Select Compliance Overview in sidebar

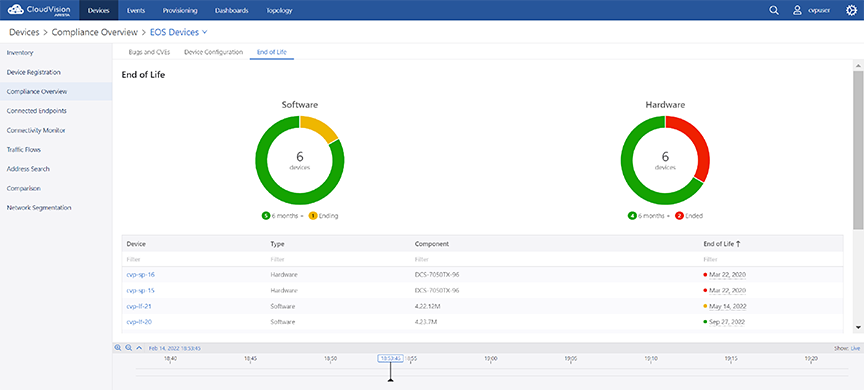pyautogui.click(x=56, y=91)
